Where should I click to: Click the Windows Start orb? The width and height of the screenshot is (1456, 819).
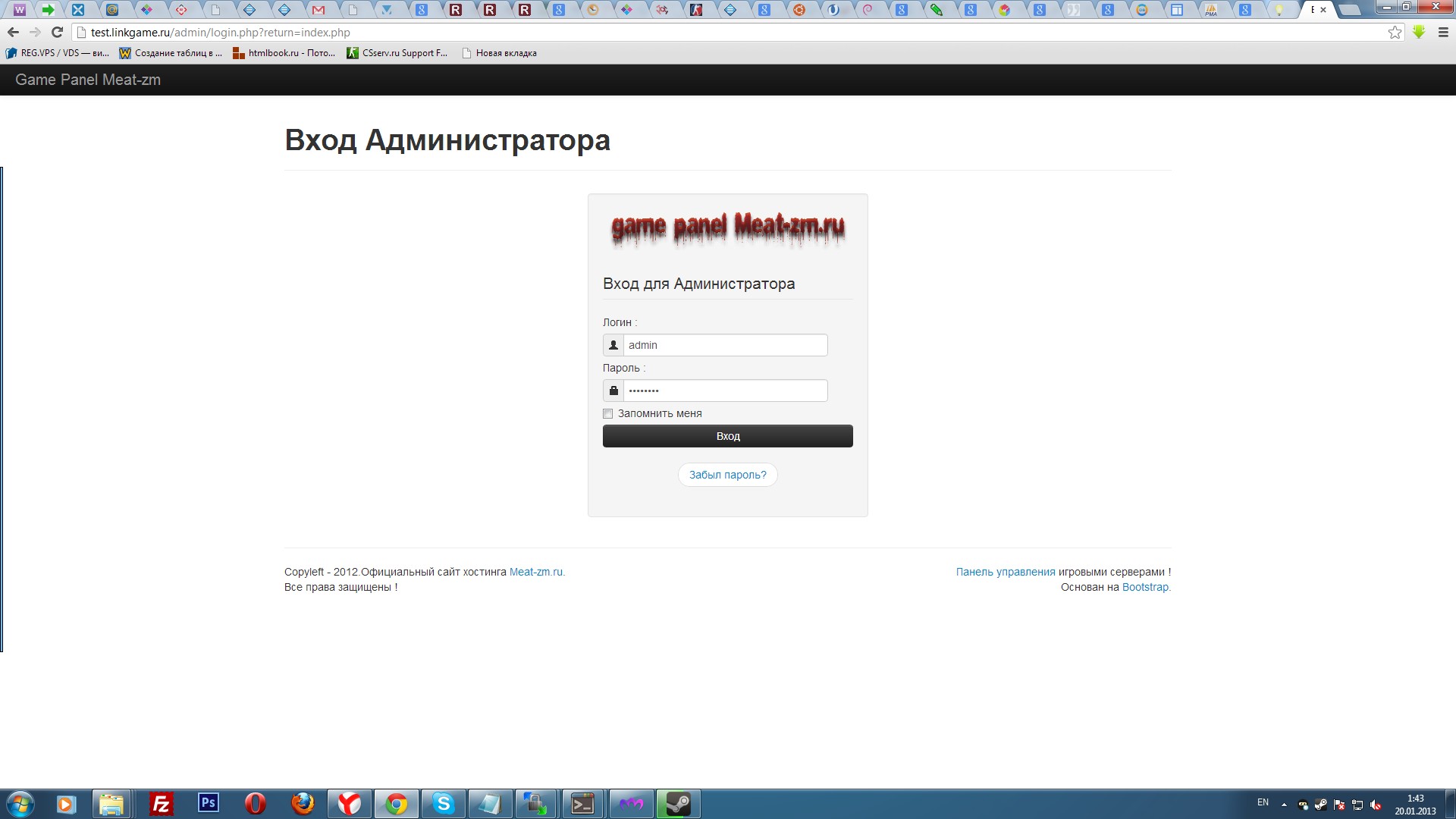pyautogui.click(x=20, y=804)
